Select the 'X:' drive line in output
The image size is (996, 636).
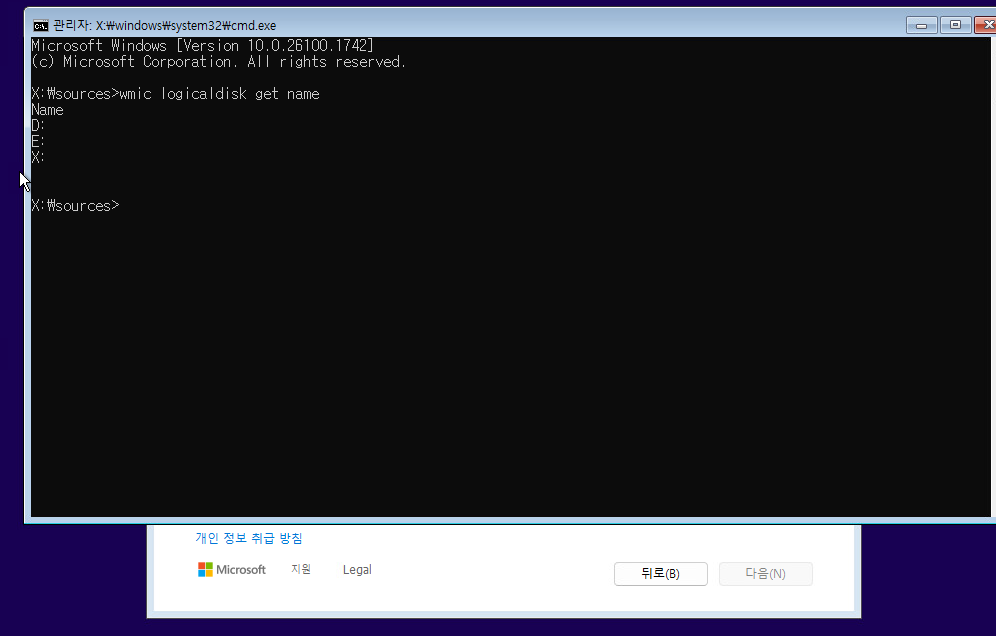click(38, 158)
